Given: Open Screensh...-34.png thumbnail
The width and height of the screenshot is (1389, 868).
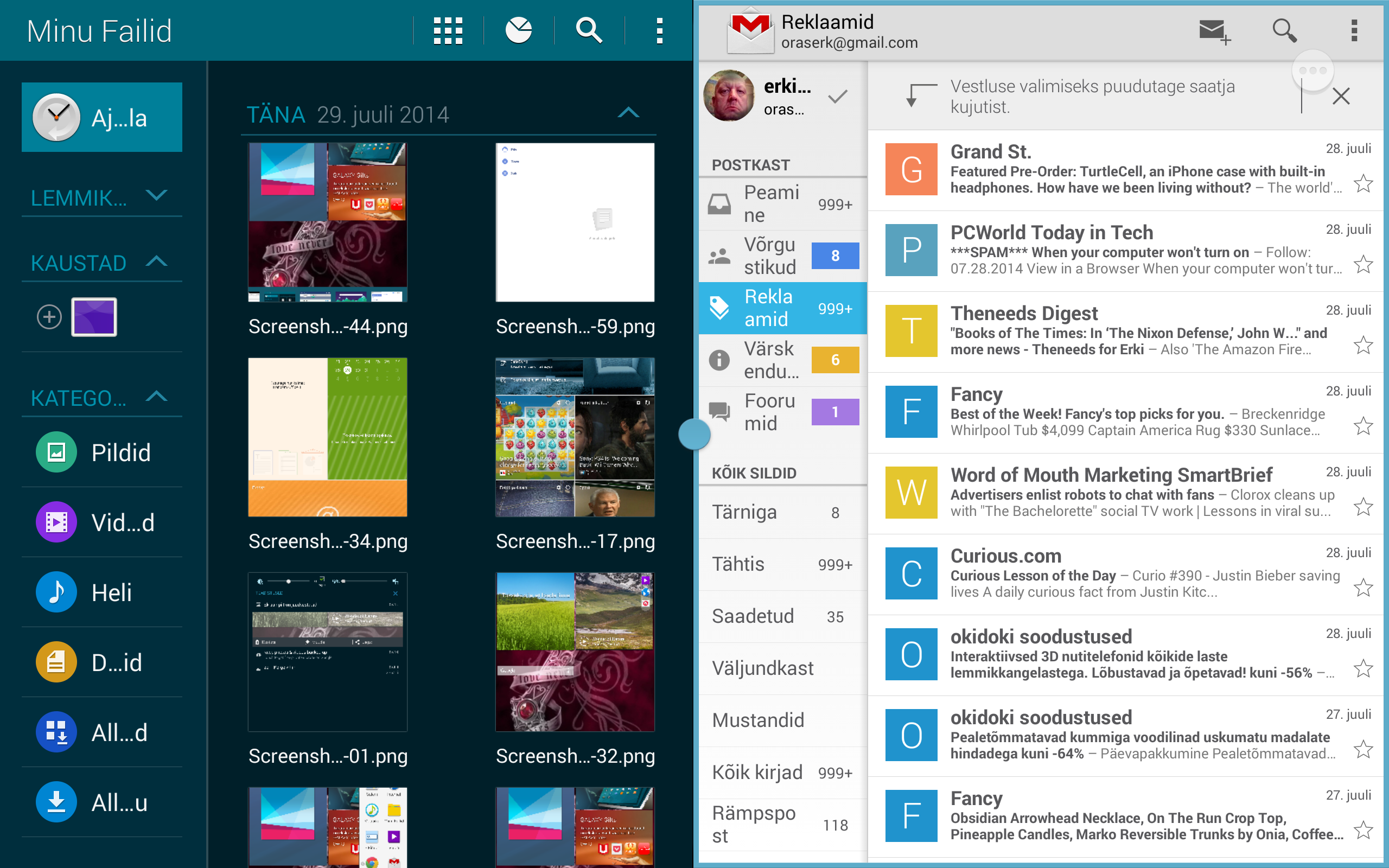Looking at the screenshot, I should pos(328,437).
